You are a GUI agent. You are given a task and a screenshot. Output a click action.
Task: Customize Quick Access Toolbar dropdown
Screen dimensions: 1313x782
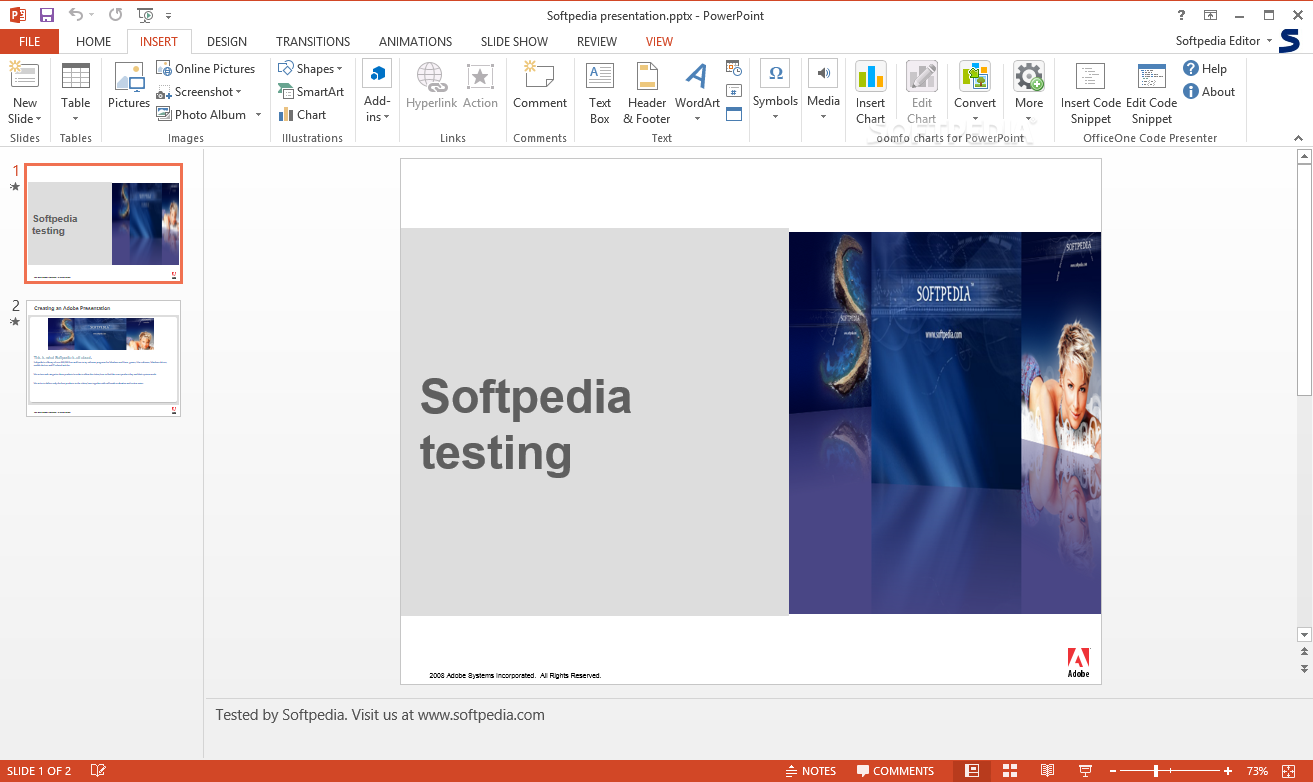(168, 16)
